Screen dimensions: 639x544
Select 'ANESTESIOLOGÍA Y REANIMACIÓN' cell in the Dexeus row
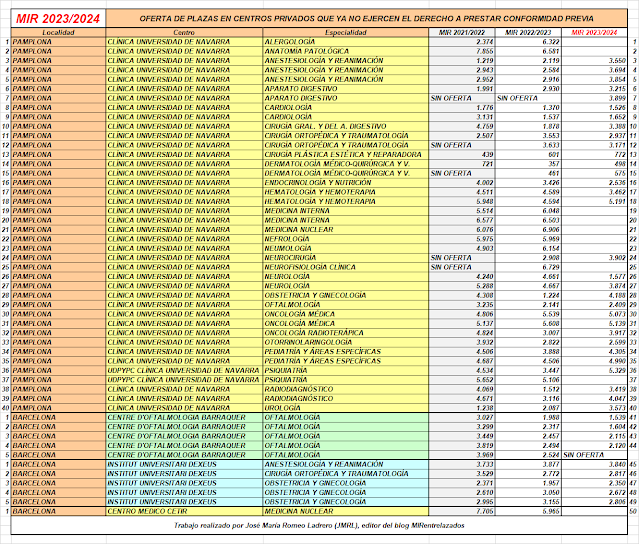point(346,464)
